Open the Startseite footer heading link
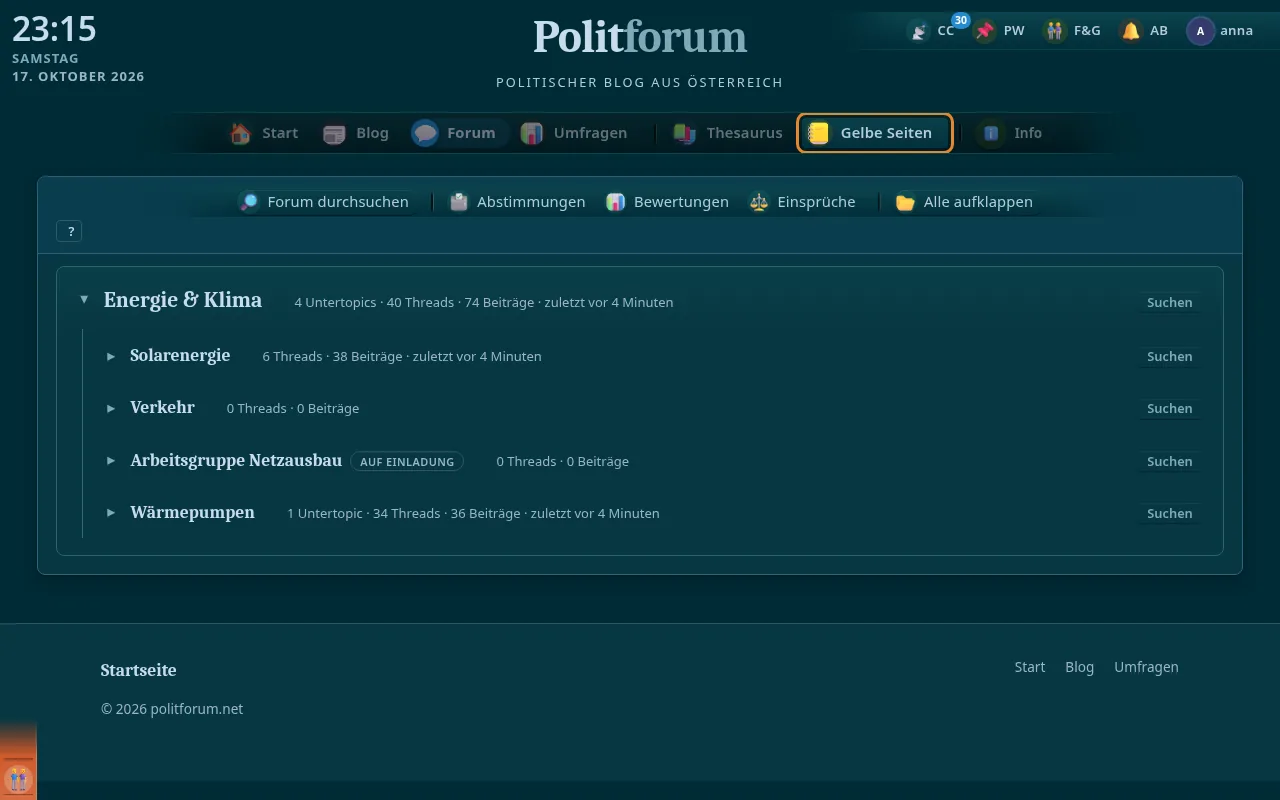Viewport: 1280px width, 800px height. [x=138, y=670]
